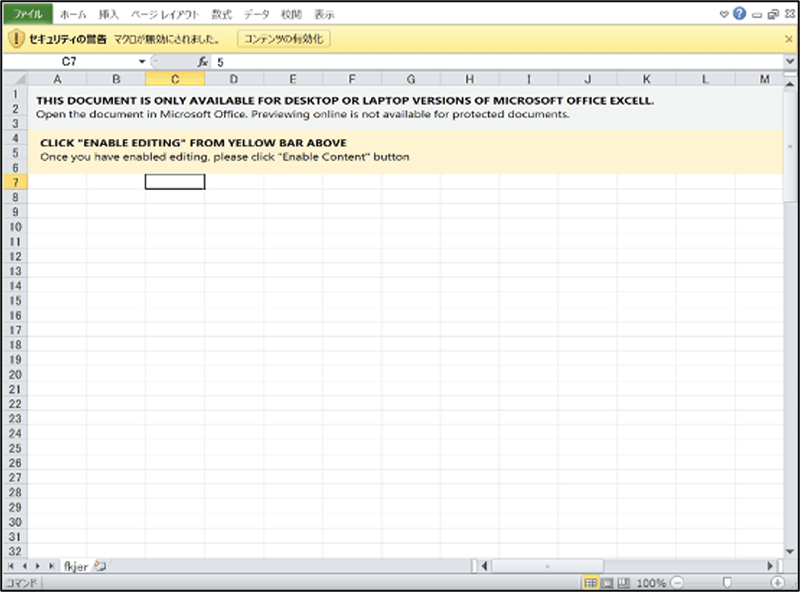800x592 pixels.
Task: Minimize the workbook window
Action: 757,15
